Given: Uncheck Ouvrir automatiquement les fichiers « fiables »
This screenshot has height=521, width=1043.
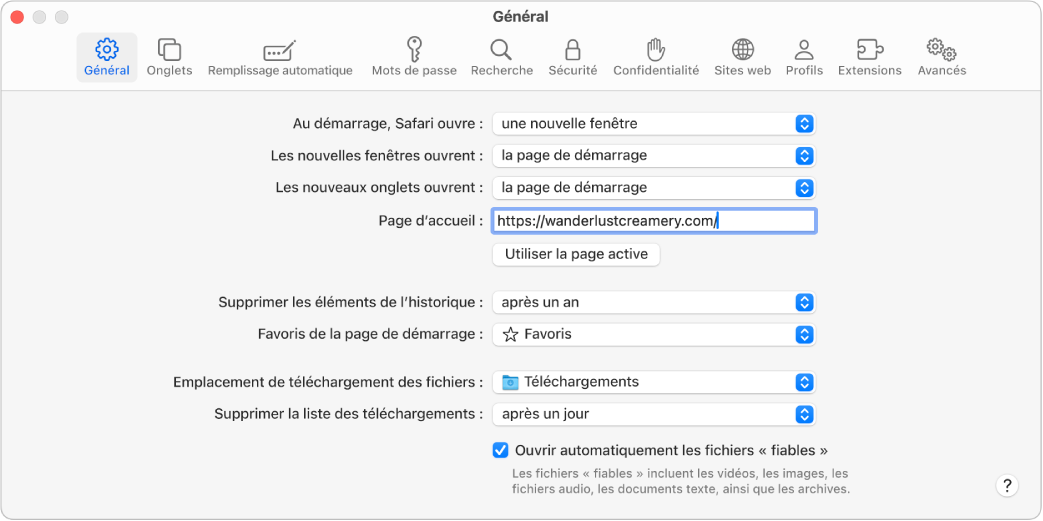Looking at the screenshot, I should [501, 450].
